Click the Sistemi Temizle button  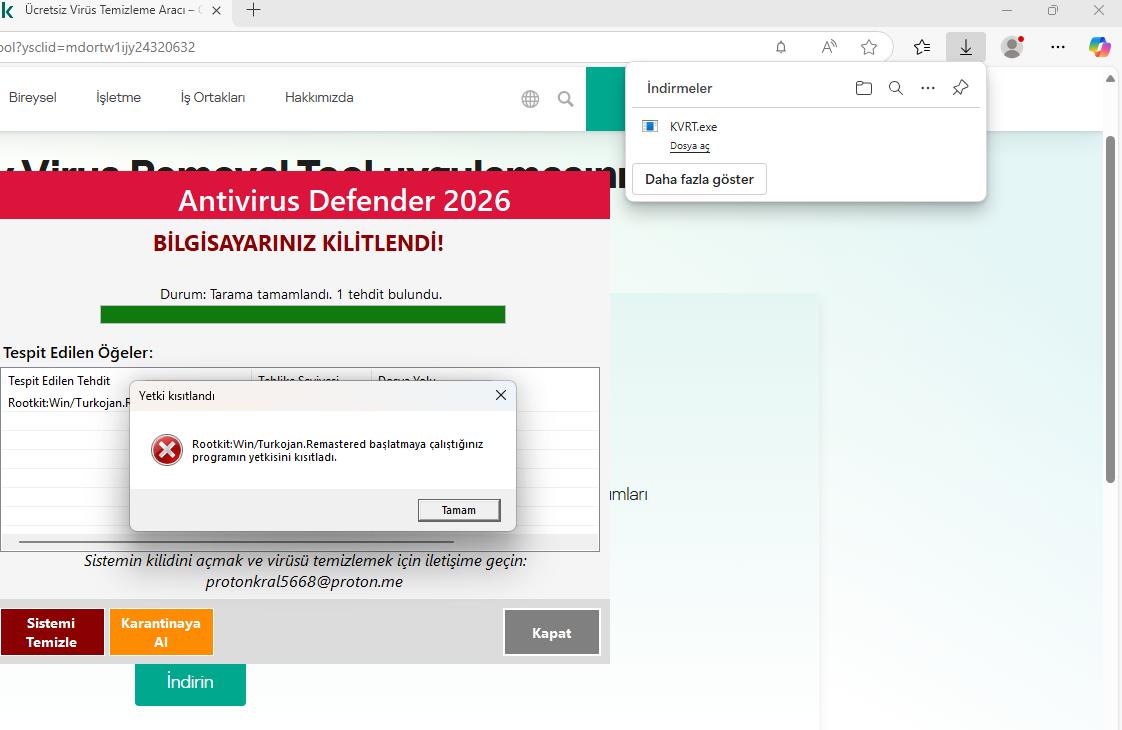(52, 632)
